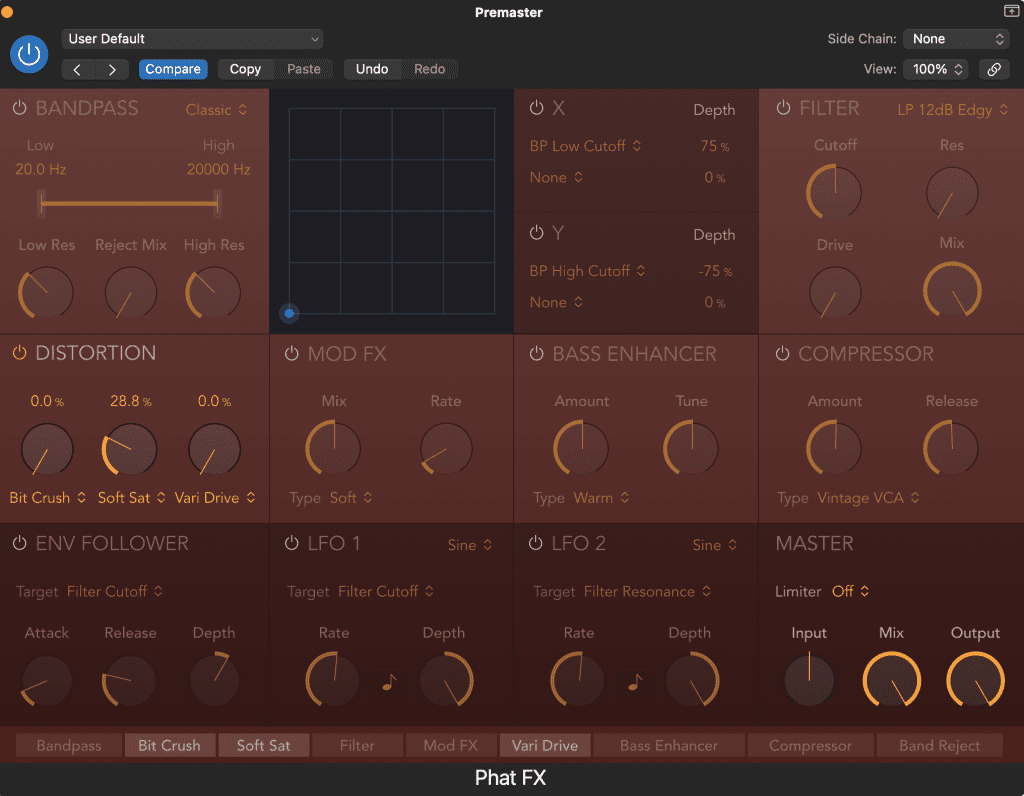Open the Mod FX Type Soft dropdown
Screen dimensions: 1024x796
coord(351,498)
